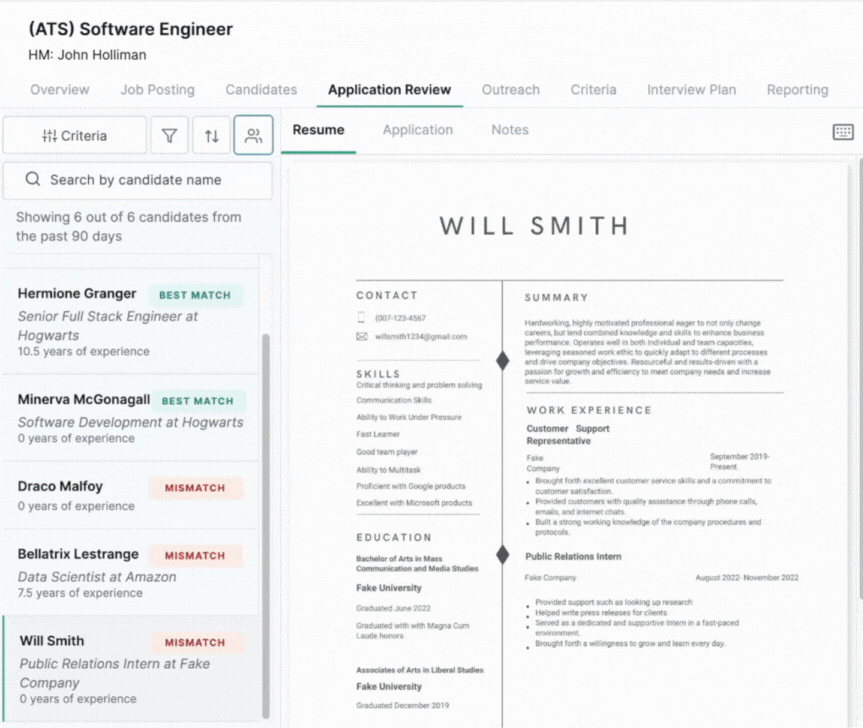
Task: Click the filter funnel icon
Action: click(x=169, y=136)
